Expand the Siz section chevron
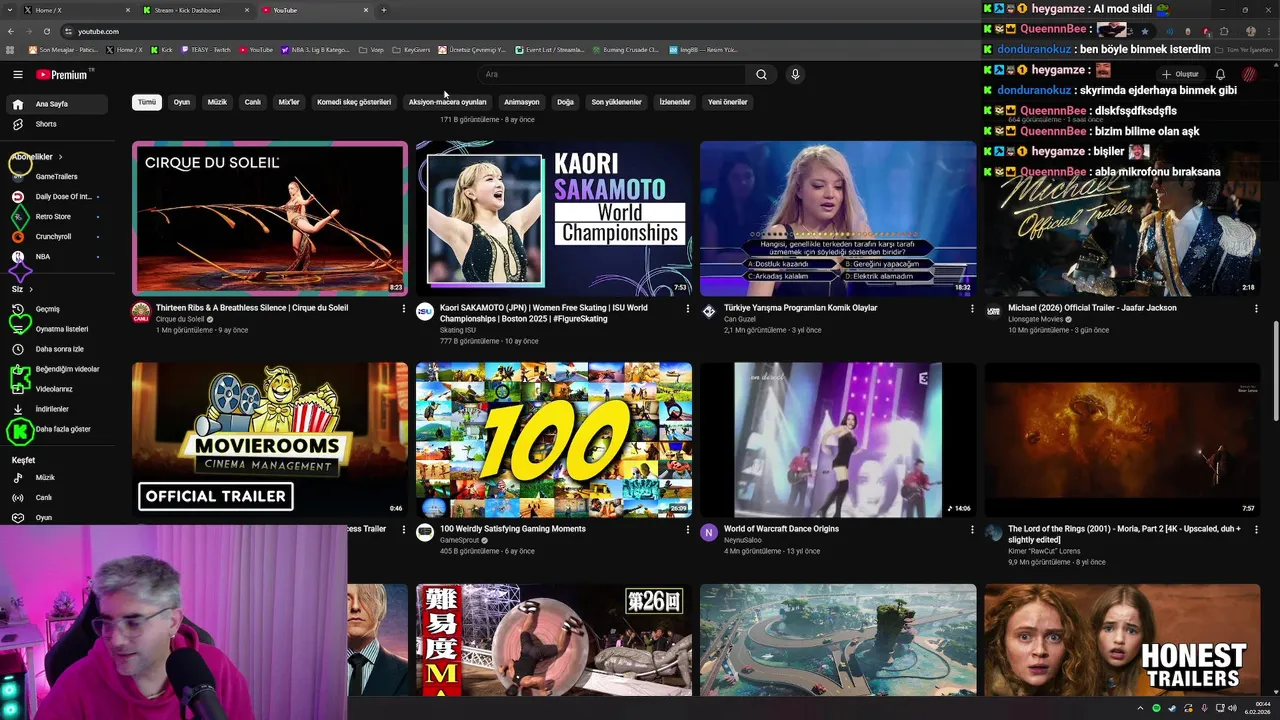The width and height of the screenshot is (1280, 720). tap(30, 289)
